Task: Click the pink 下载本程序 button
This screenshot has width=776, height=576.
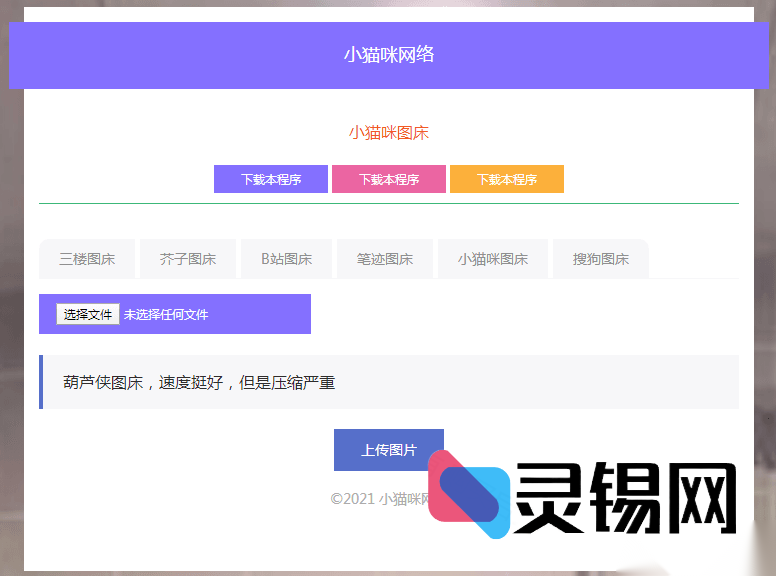Action: 388,180
